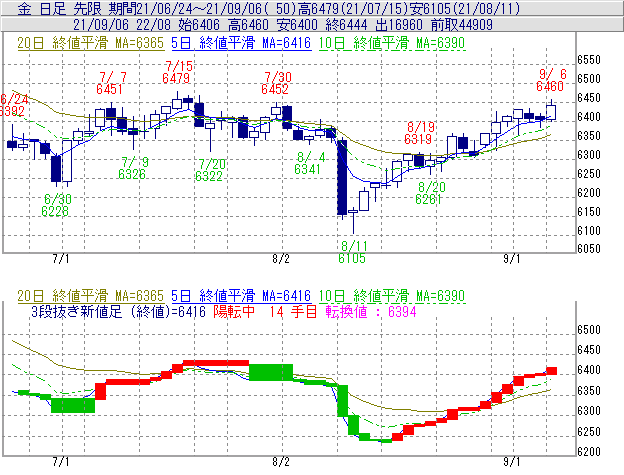Click the 20日 終値平滑 MA=6365 legend in upper chart

tap(90, 43)
